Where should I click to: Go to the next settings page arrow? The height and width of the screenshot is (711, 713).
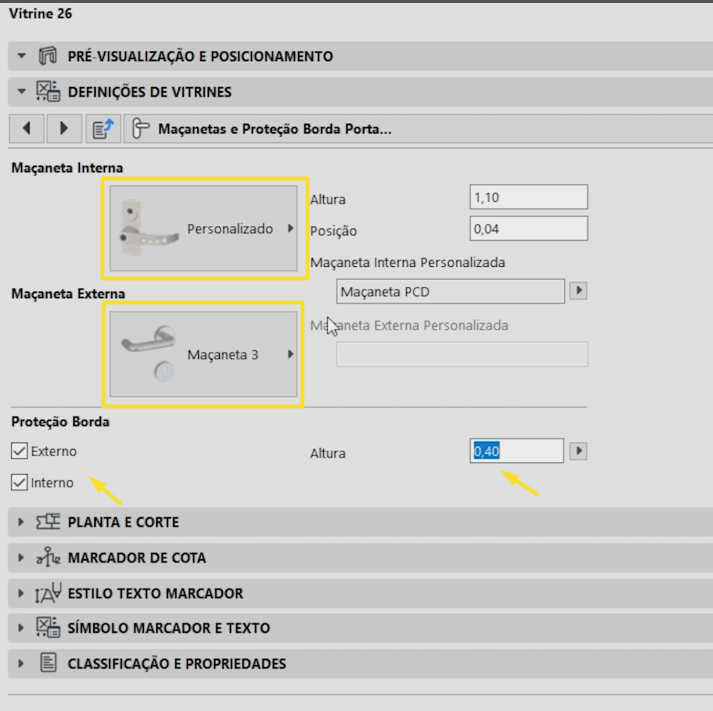tap(64, 129)
